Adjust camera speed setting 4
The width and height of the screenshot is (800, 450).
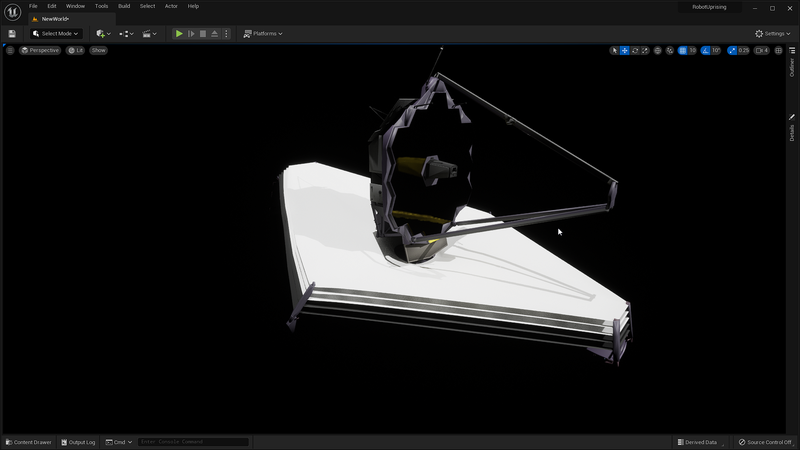tap(762, 50)
